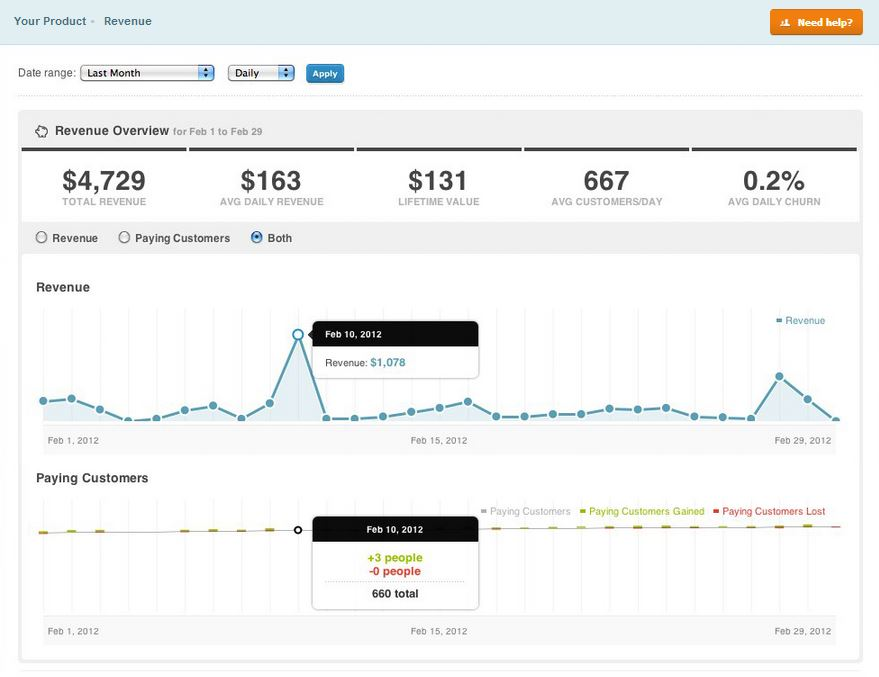This screenshot has width=879, height=677.
Task: Select the Paying Customers radio button
Action: click(x=123, y=238)
